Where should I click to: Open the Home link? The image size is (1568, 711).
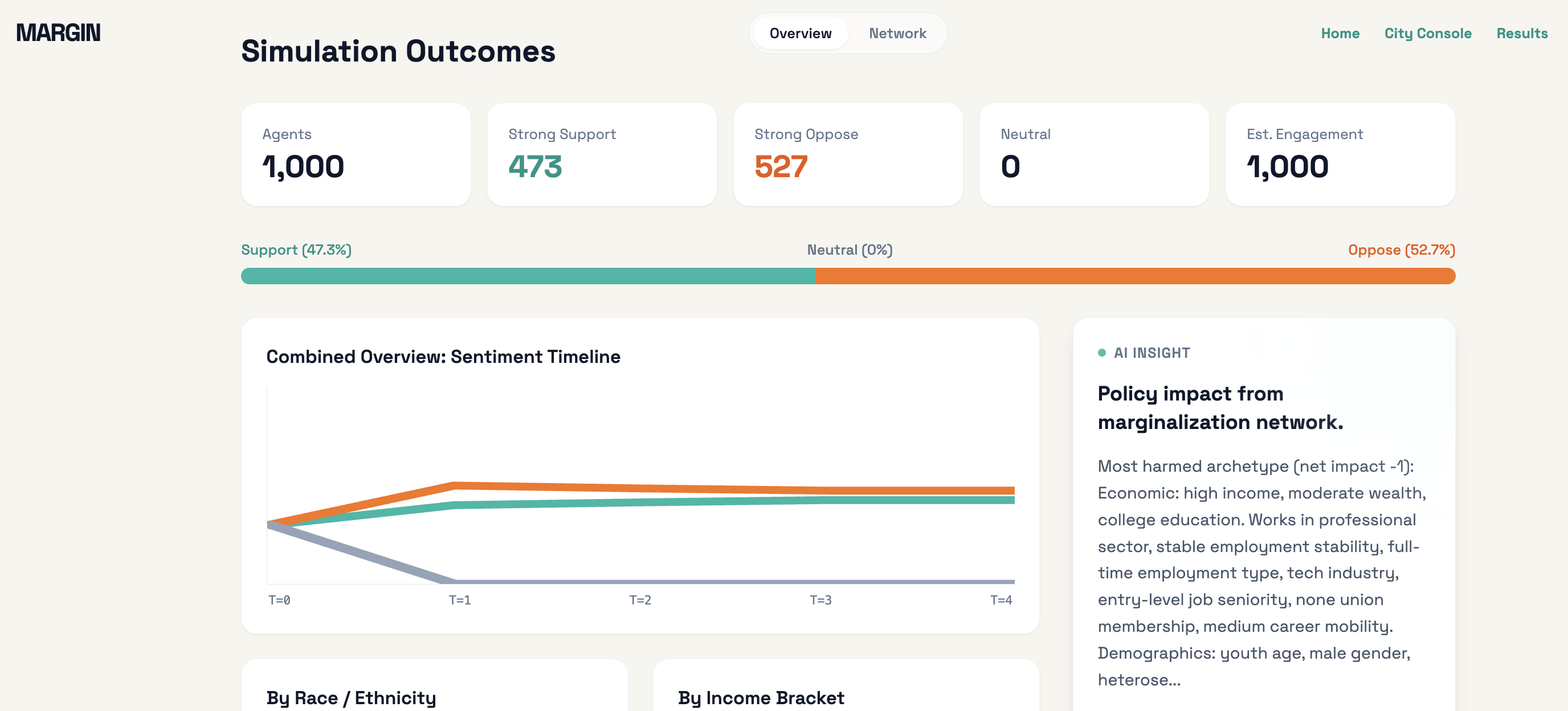coord(1340,34)
